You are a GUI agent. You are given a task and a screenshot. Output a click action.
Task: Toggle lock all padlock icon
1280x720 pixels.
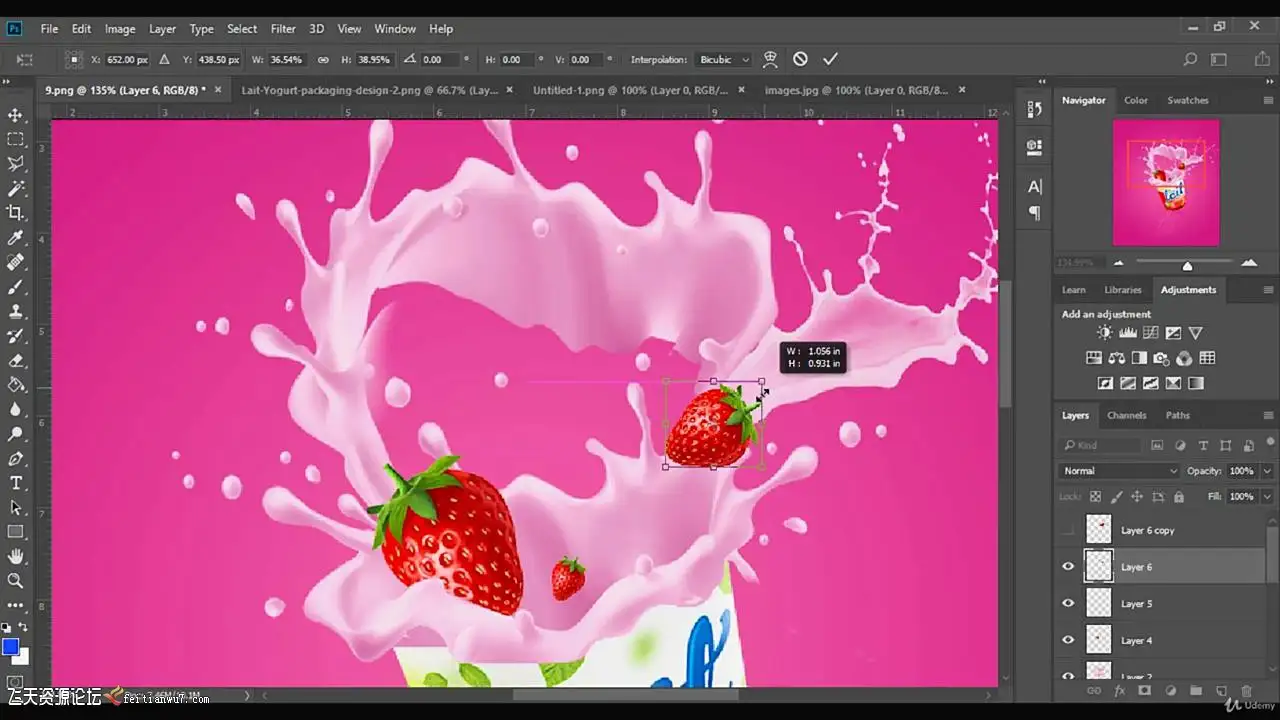point(1179,497)
